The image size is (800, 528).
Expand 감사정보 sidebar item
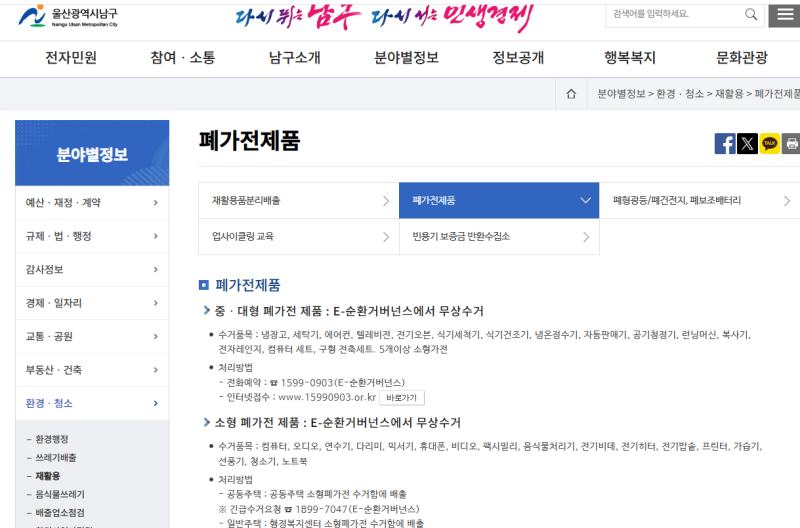(92, 269)
